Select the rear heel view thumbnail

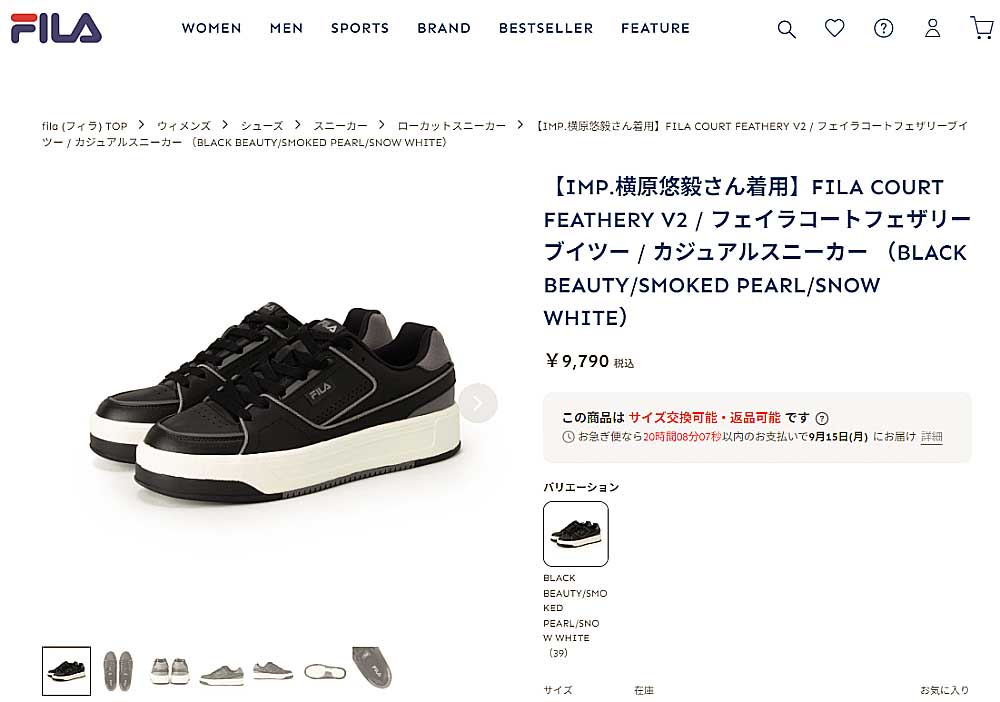pyautogui.click(x=170, y=671)
